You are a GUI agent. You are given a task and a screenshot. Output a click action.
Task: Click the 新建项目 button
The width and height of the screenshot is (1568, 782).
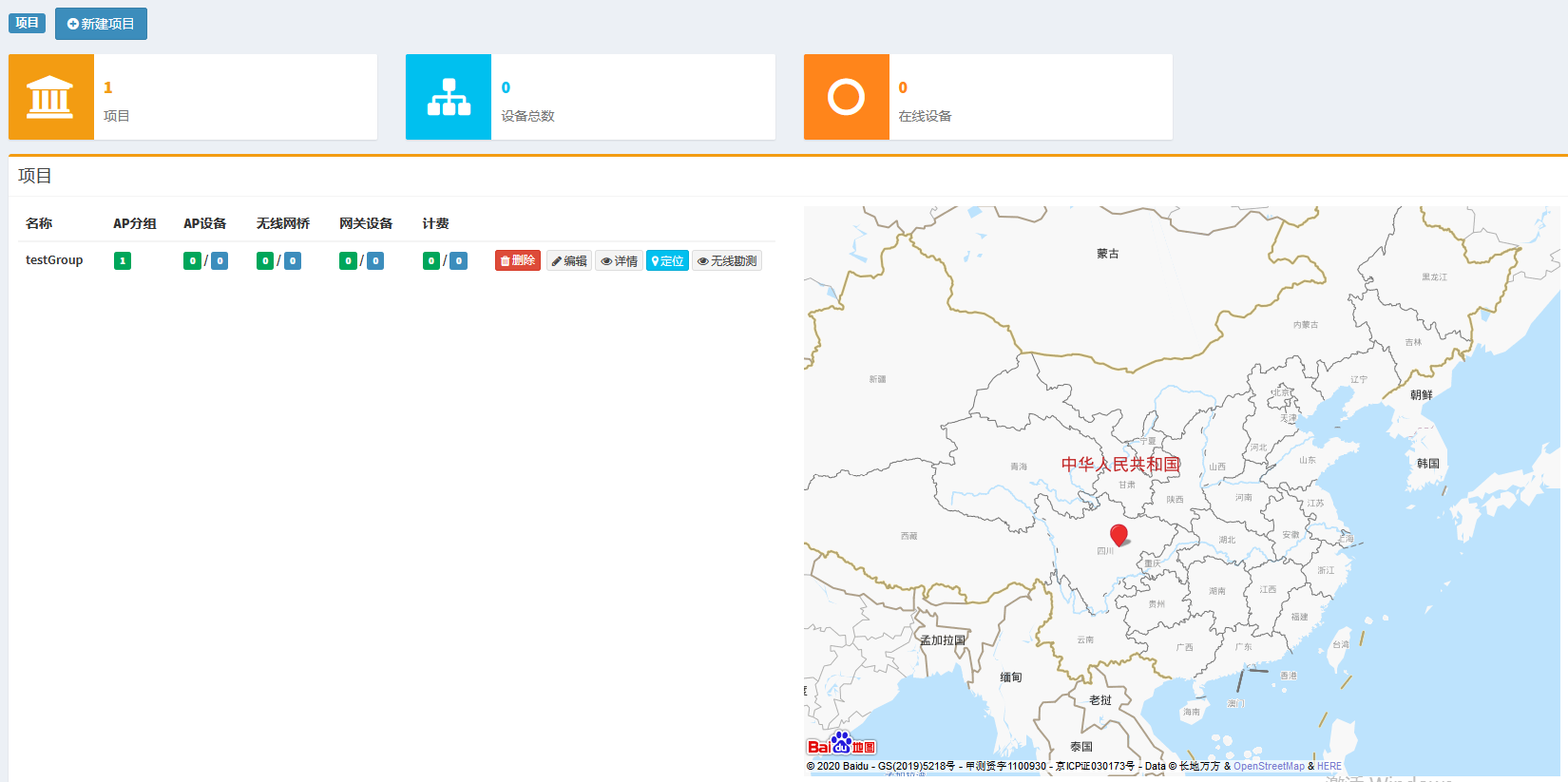101,24
